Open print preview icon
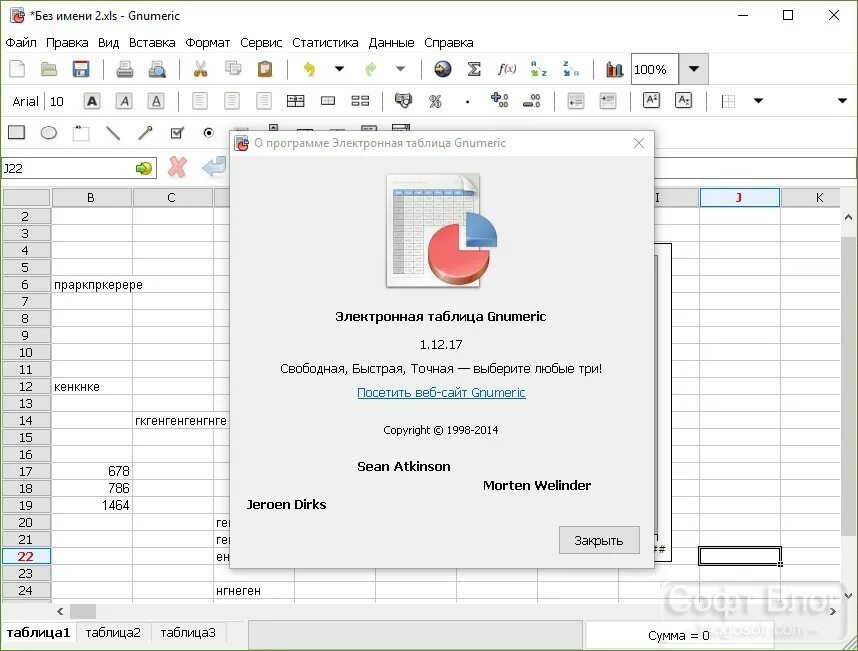This screenshot has height=651, width=858. pyautogui.click(x=157, y=69)
